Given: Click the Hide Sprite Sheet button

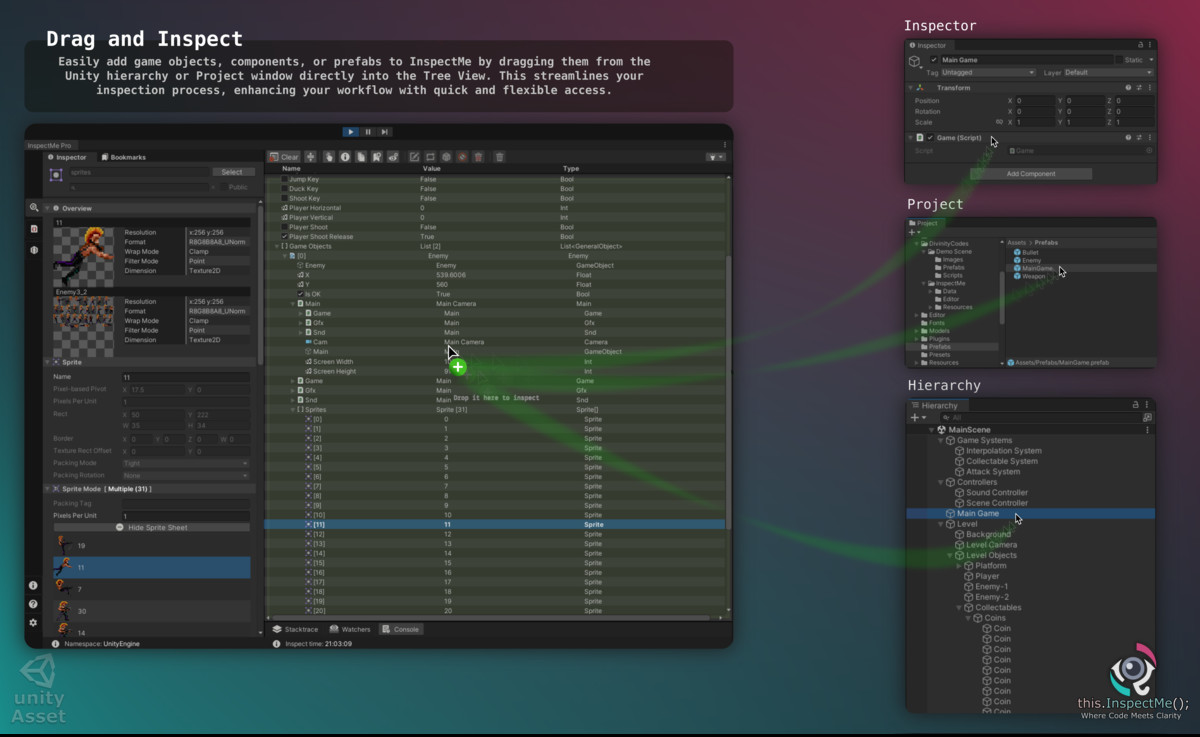Looking at the screenshot, I should 152,527.
